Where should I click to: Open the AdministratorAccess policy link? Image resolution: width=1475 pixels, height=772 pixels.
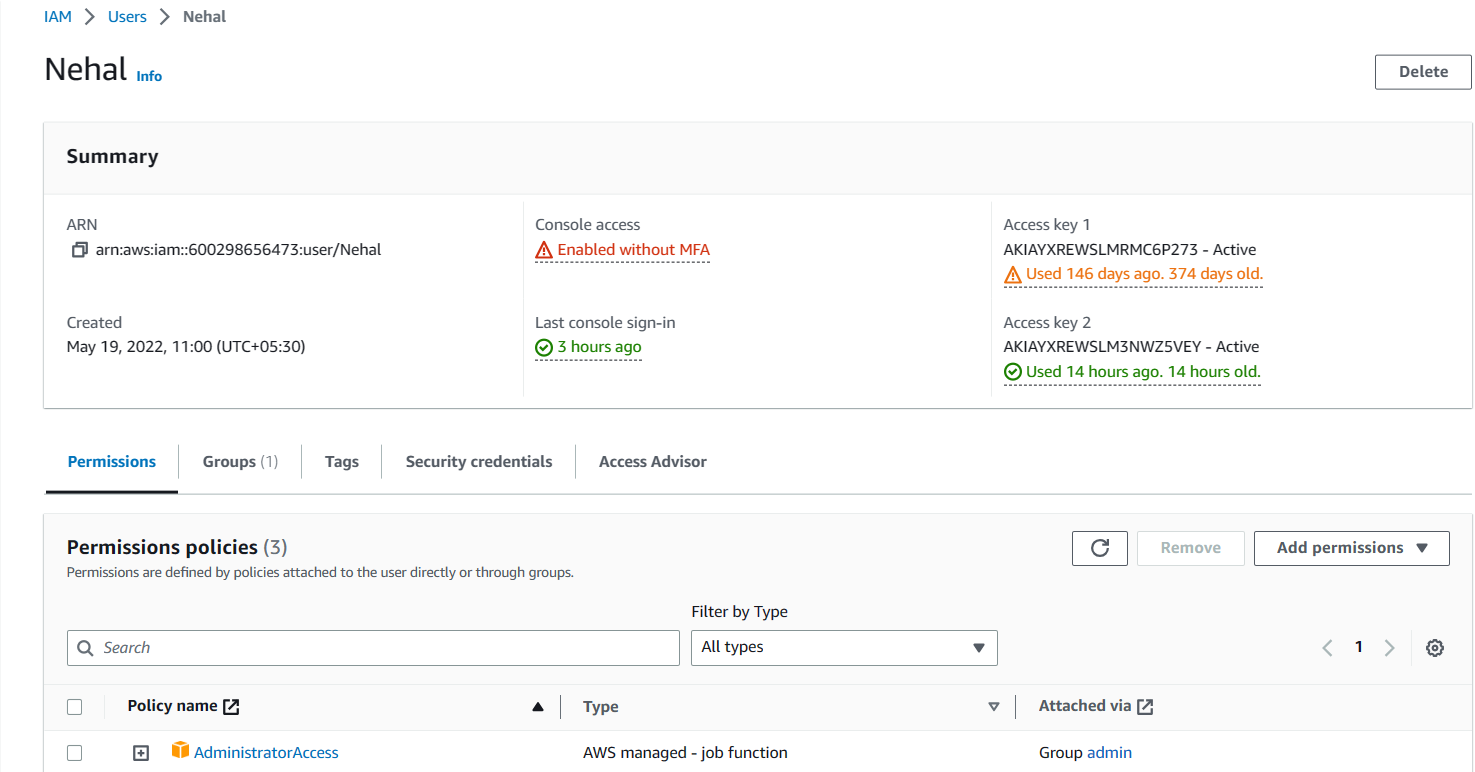266,753
